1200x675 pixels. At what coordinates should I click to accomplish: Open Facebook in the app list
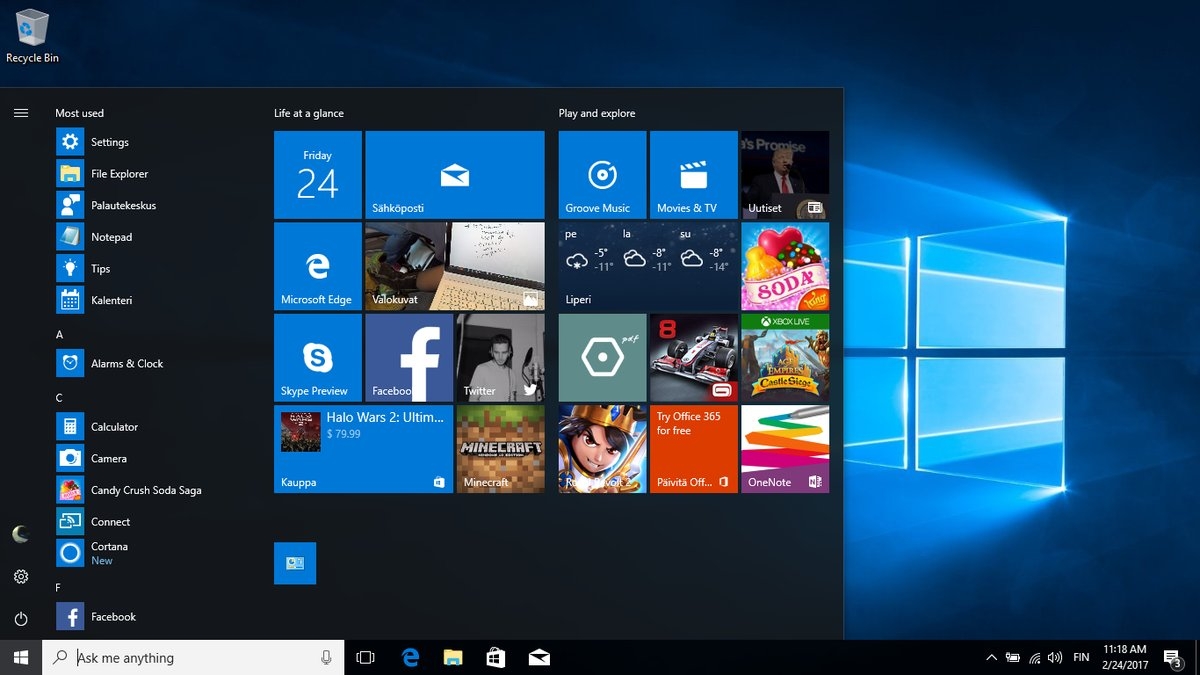coord(150,617)
